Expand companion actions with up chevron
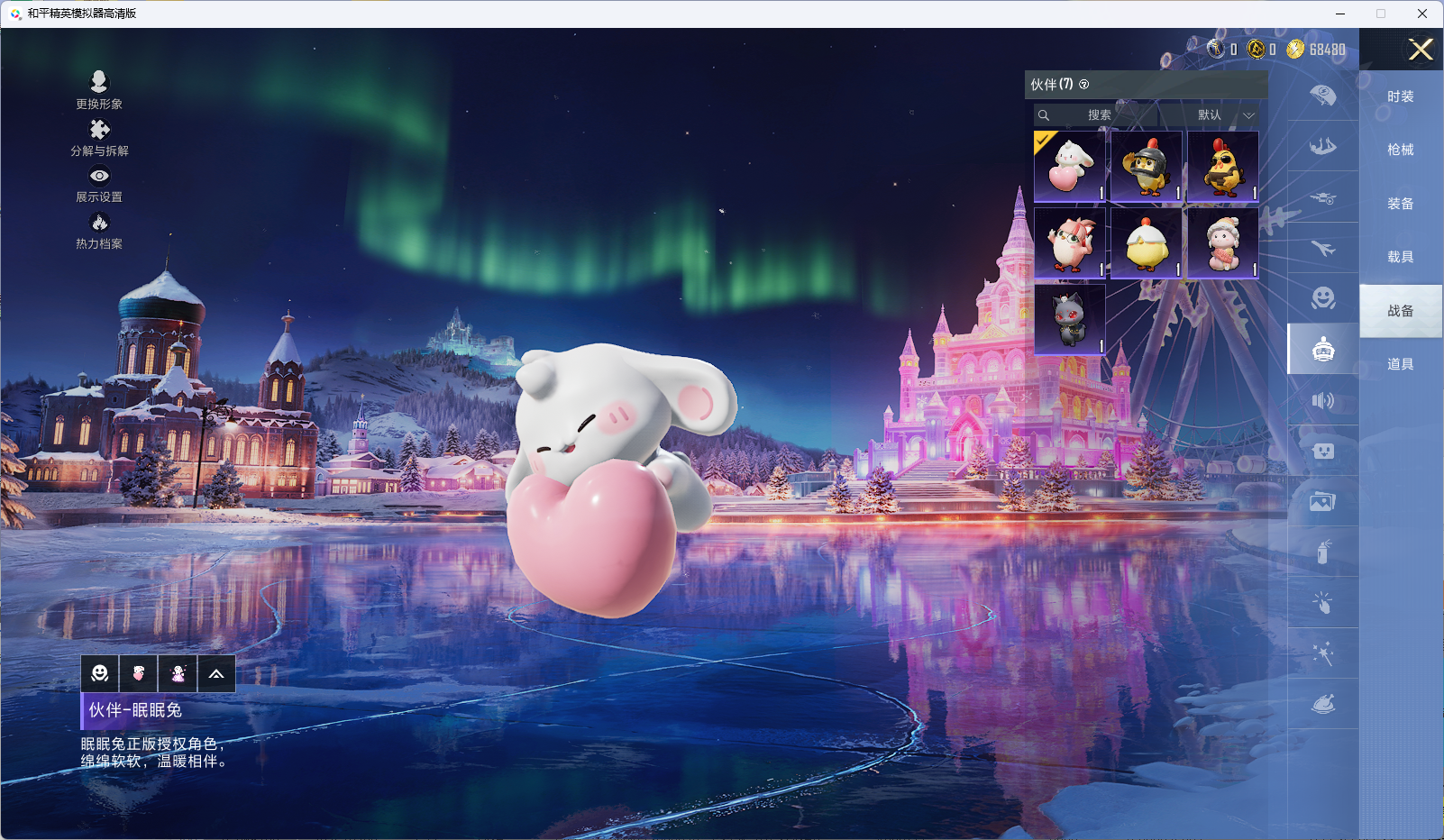Viewport: 1444px width, 840px height. (x=216, y=673)
